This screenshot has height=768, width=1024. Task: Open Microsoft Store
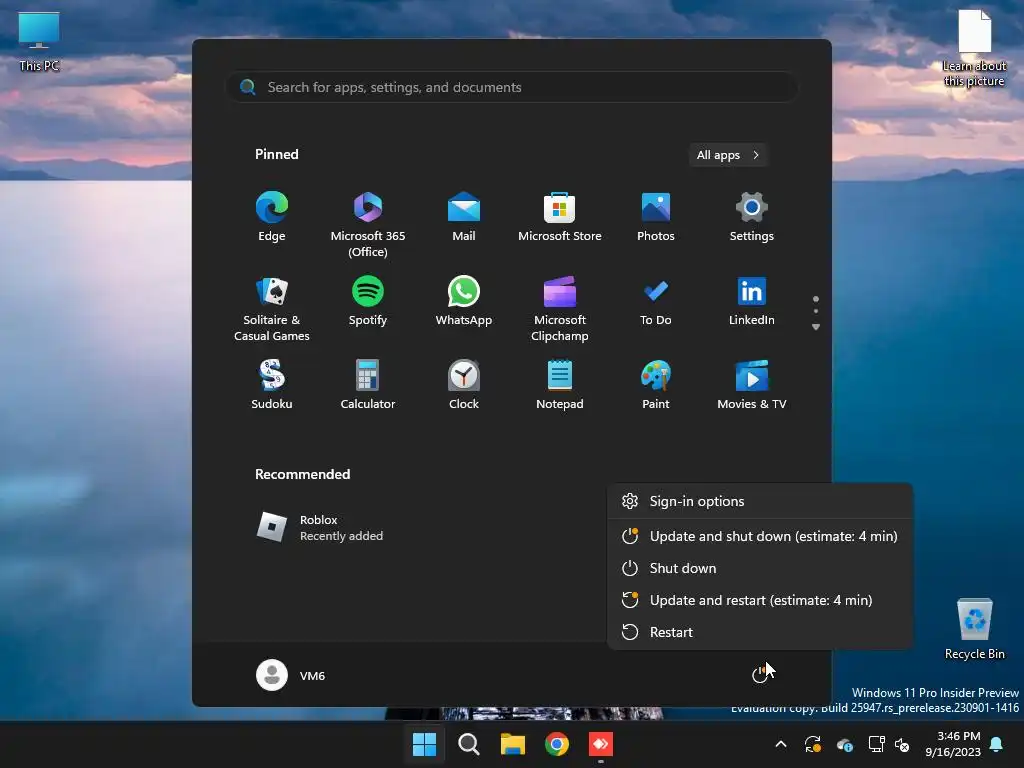560,217
